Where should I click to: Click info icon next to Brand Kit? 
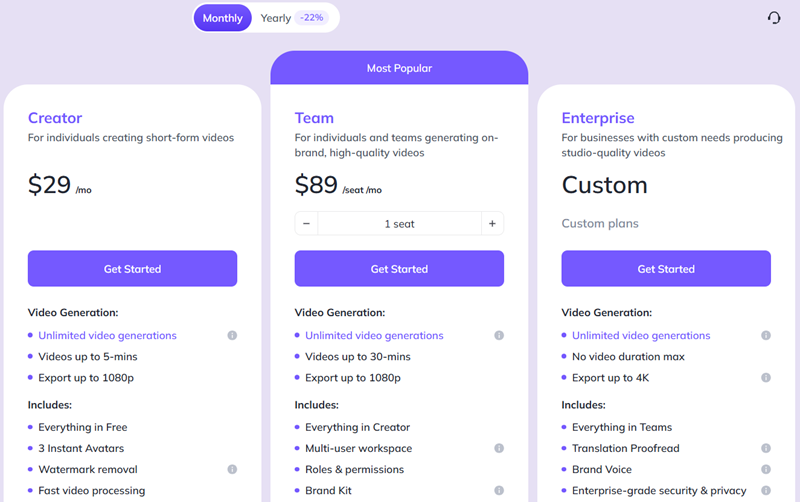499,491
